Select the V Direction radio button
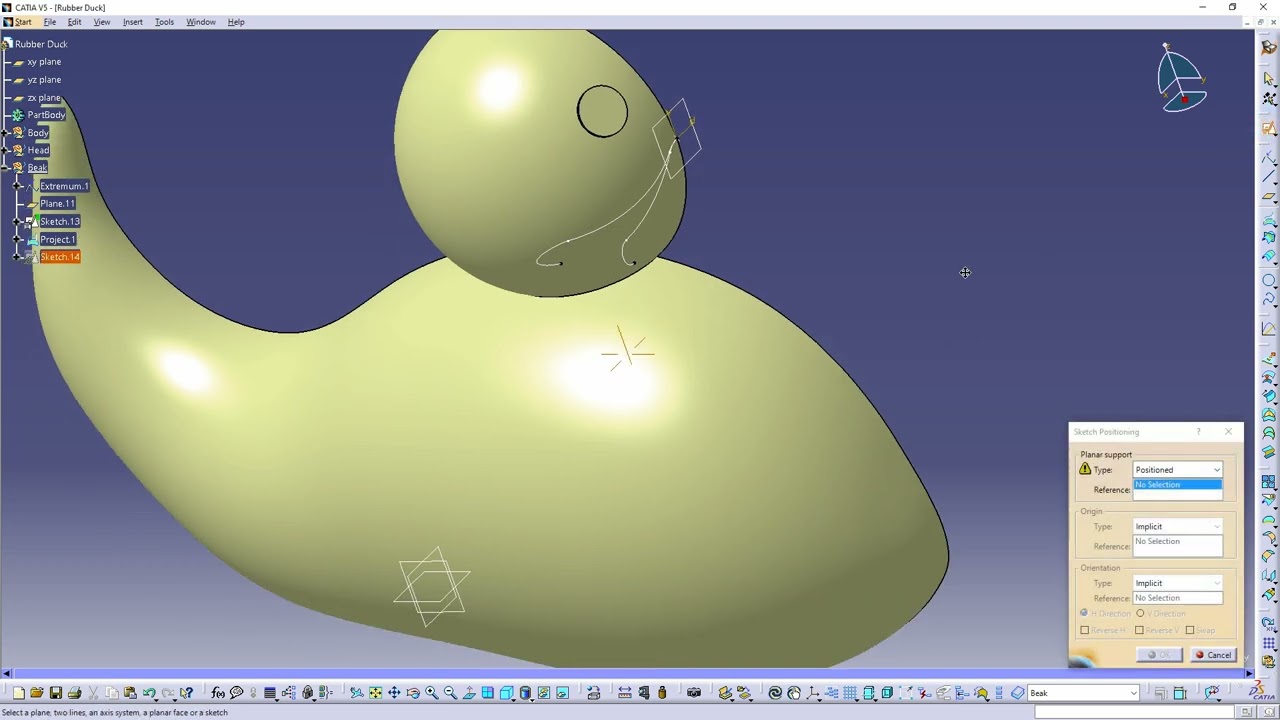Image resolution: width=1280 pixels, height=720 pixels. 1140,613
